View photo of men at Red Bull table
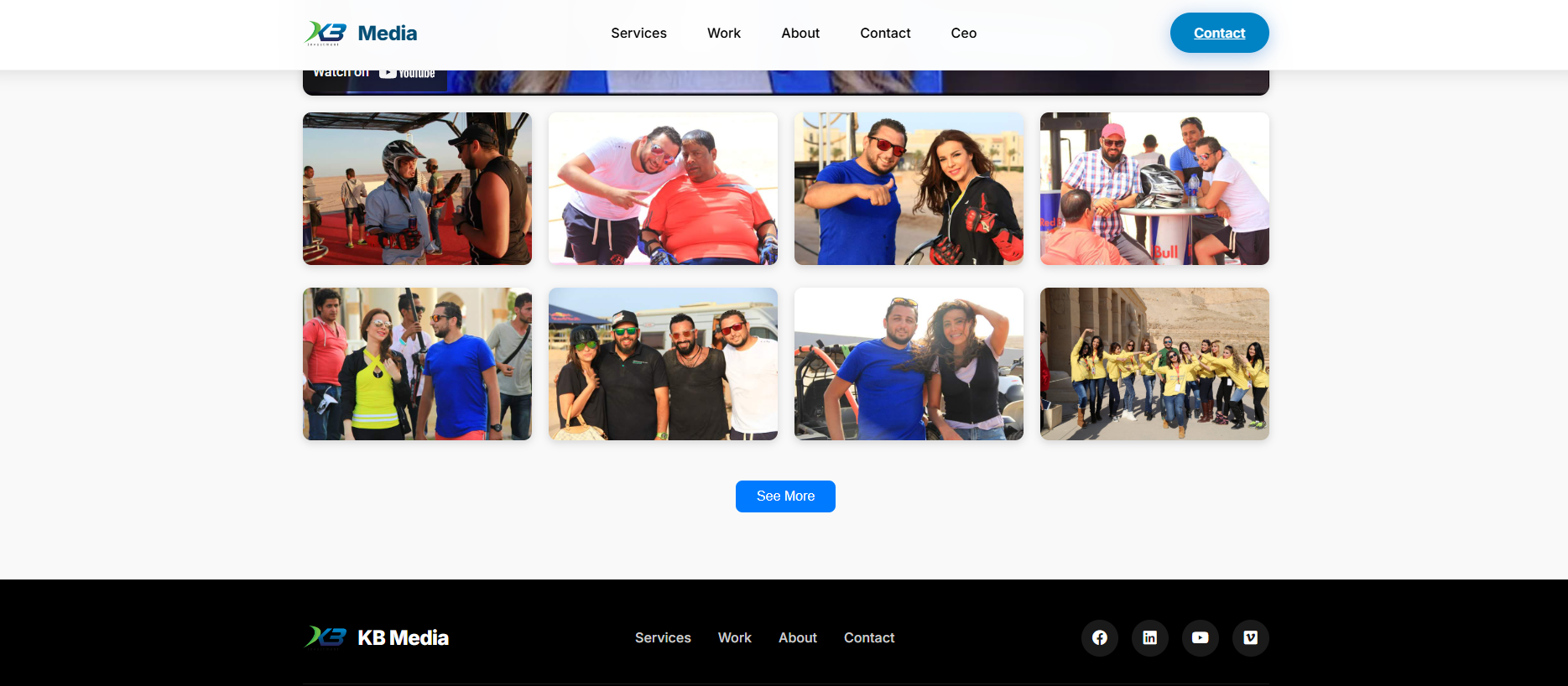Screen dimensions: 1568x686 [1154, 189]
